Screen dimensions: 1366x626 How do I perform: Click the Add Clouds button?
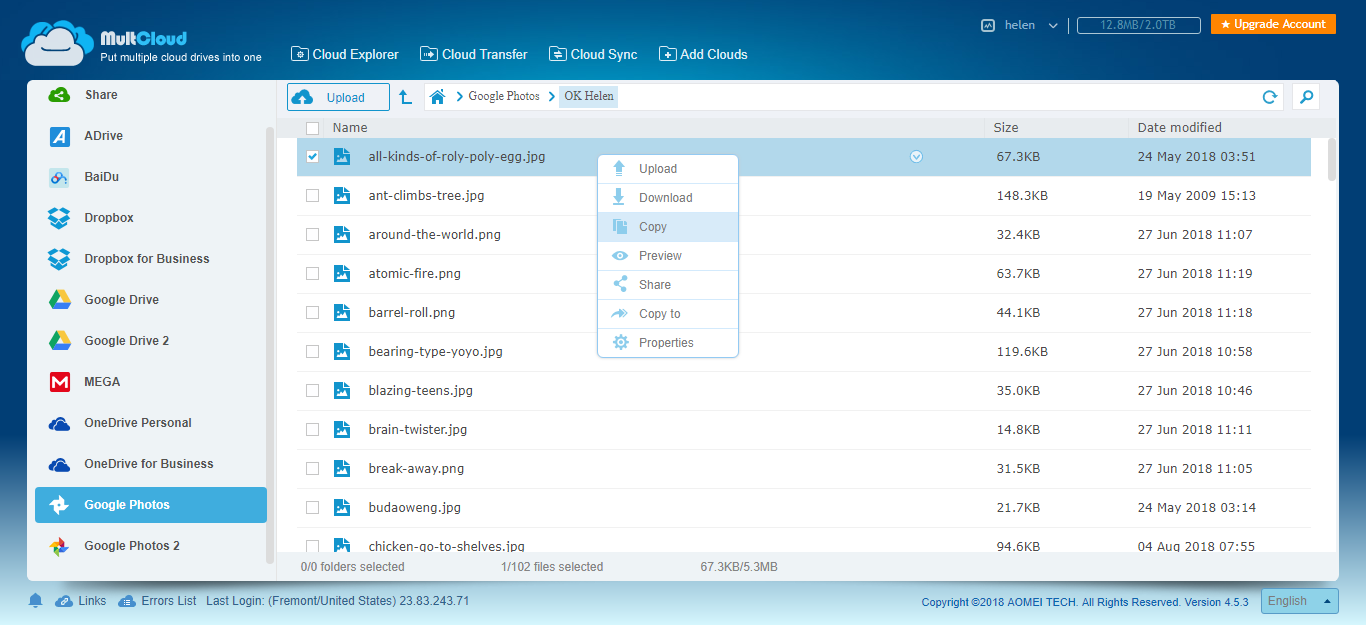pos(703,54)
